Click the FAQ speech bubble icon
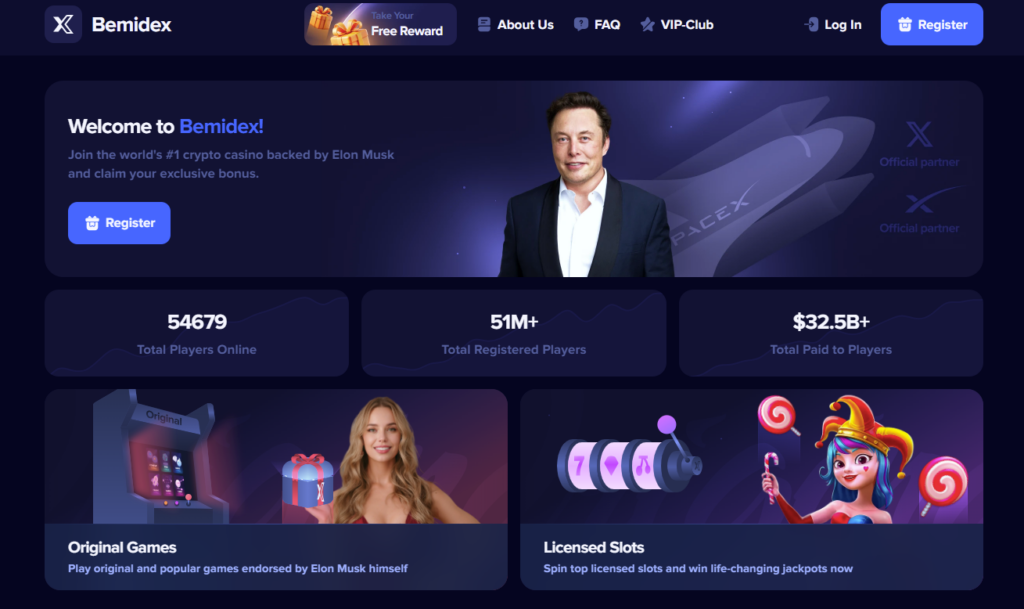Image resolution: width=1024 pixels, height=609 pixels. (581, 25)
